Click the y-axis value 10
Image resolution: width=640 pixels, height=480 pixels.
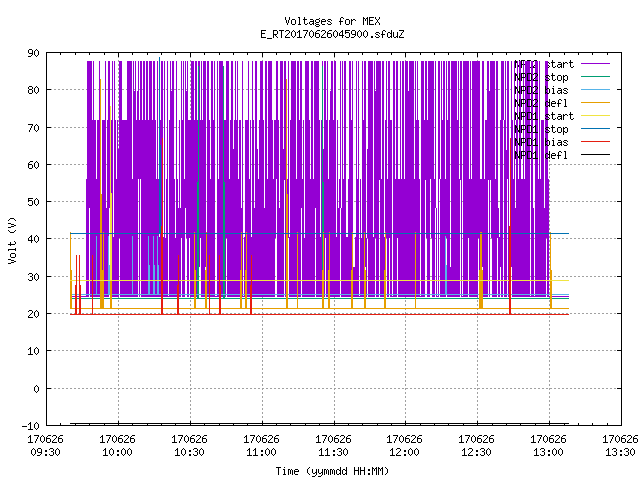pos(33,351)
